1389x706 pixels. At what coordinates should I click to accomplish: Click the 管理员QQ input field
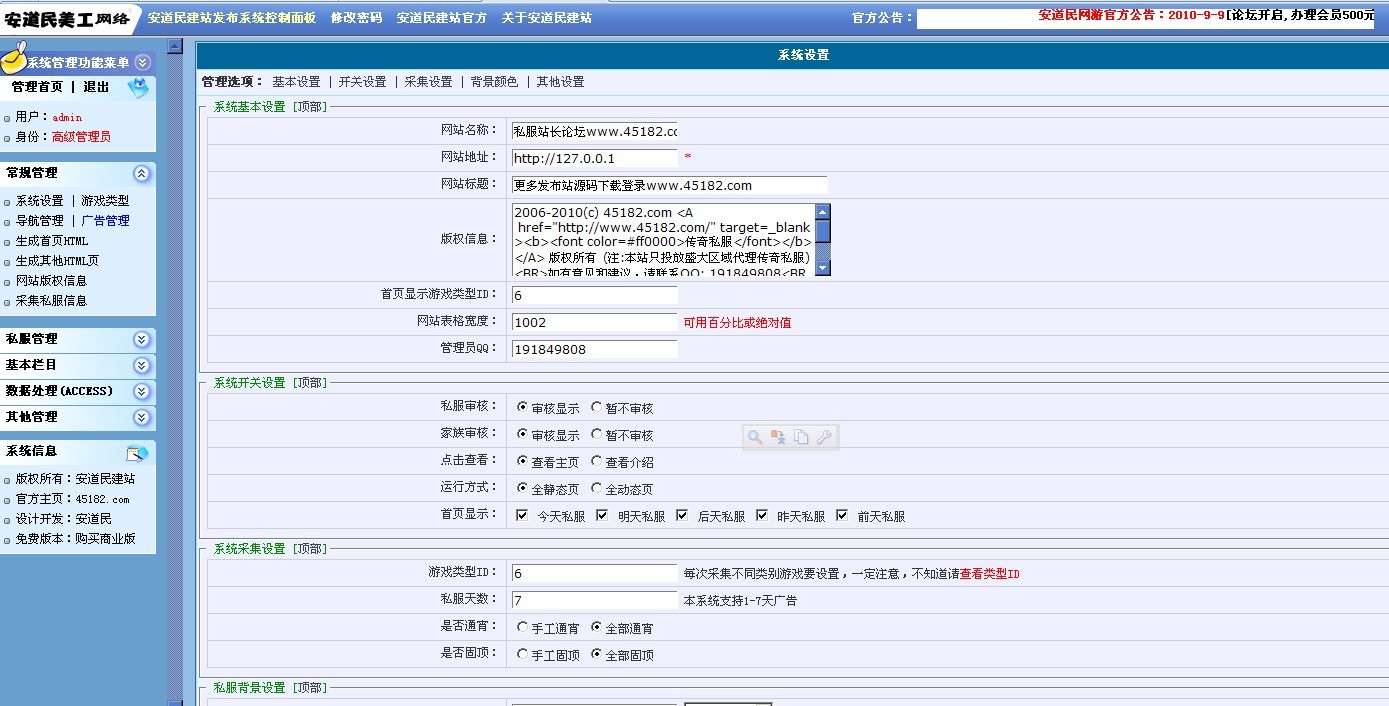point(594,348)
